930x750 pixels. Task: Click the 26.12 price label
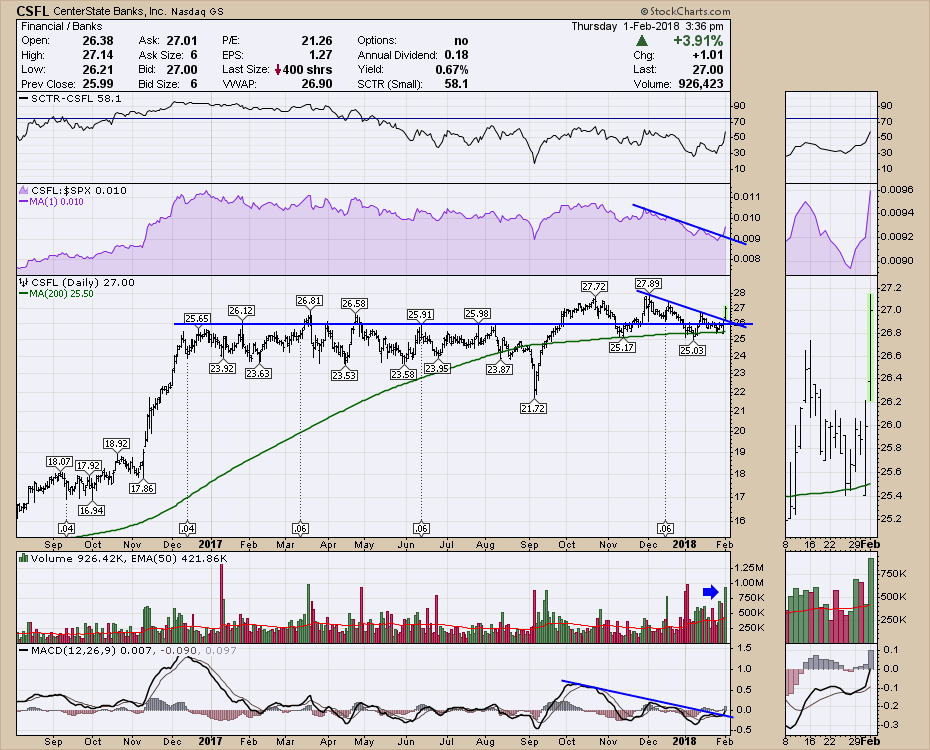pyautogui.click(x=241, y=311)
